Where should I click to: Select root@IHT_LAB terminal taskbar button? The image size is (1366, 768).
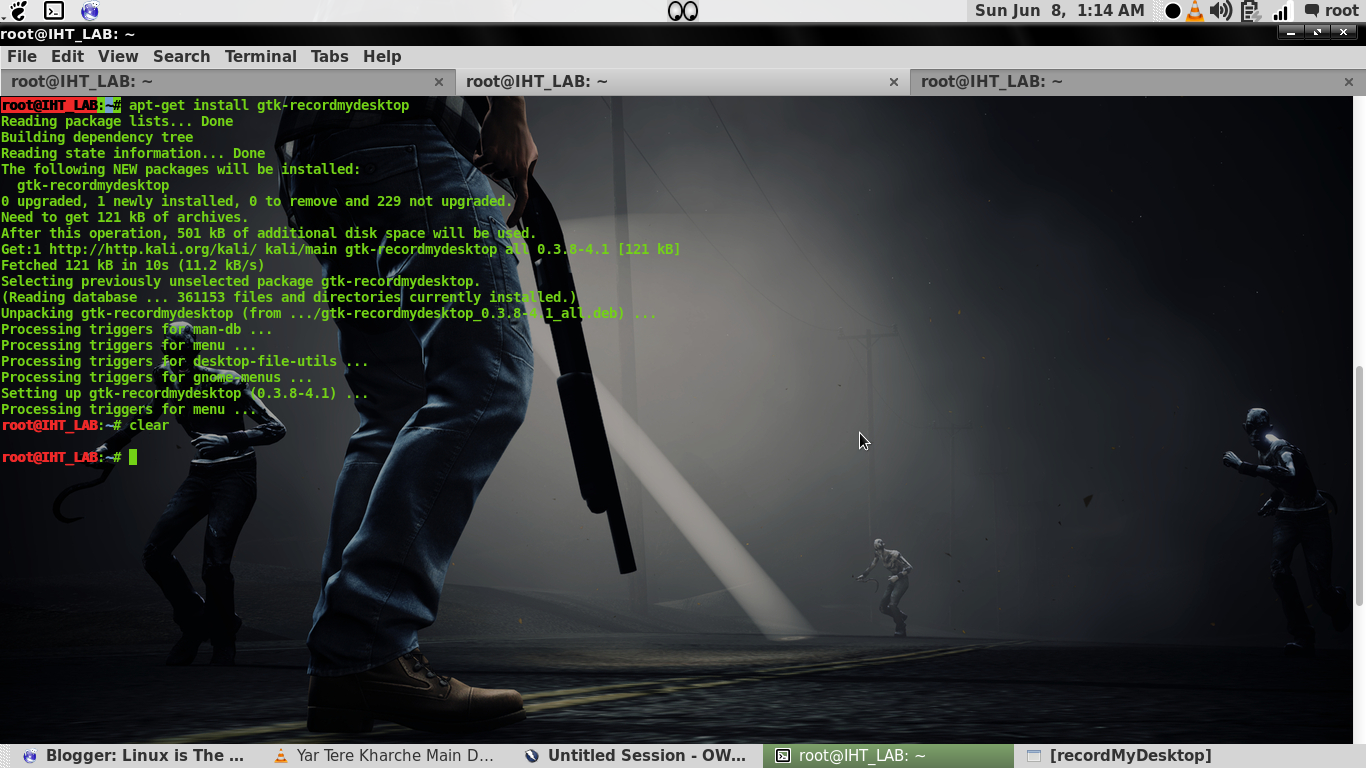(887, 756)
